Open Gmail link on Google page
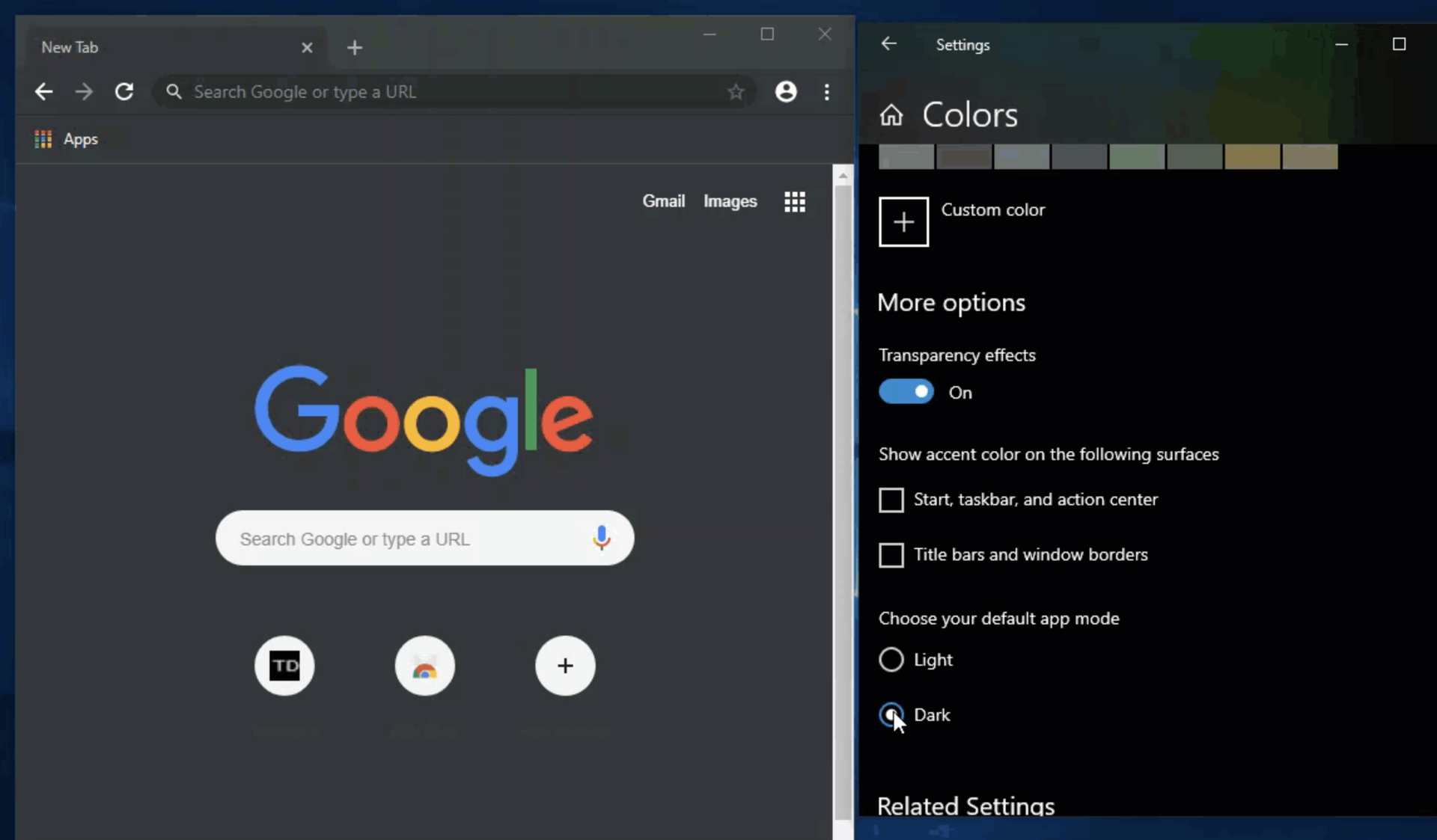The width and height of the screenshot is (1437, 840). [x=663, y=201]
